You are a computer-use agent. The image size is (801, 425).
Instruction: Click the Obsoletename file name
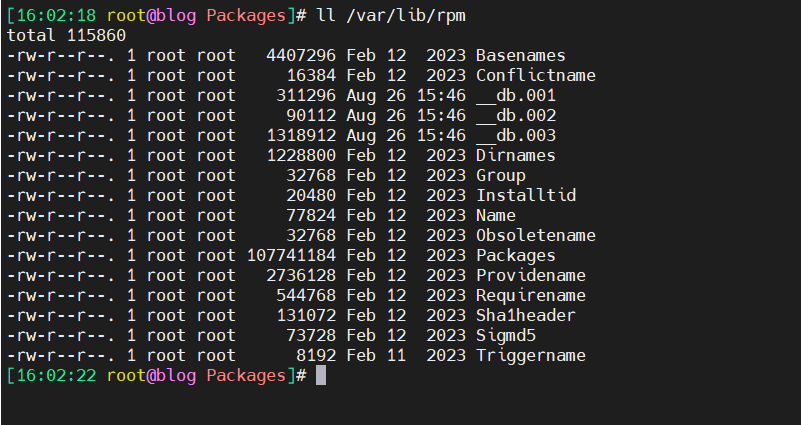[535, 235]
